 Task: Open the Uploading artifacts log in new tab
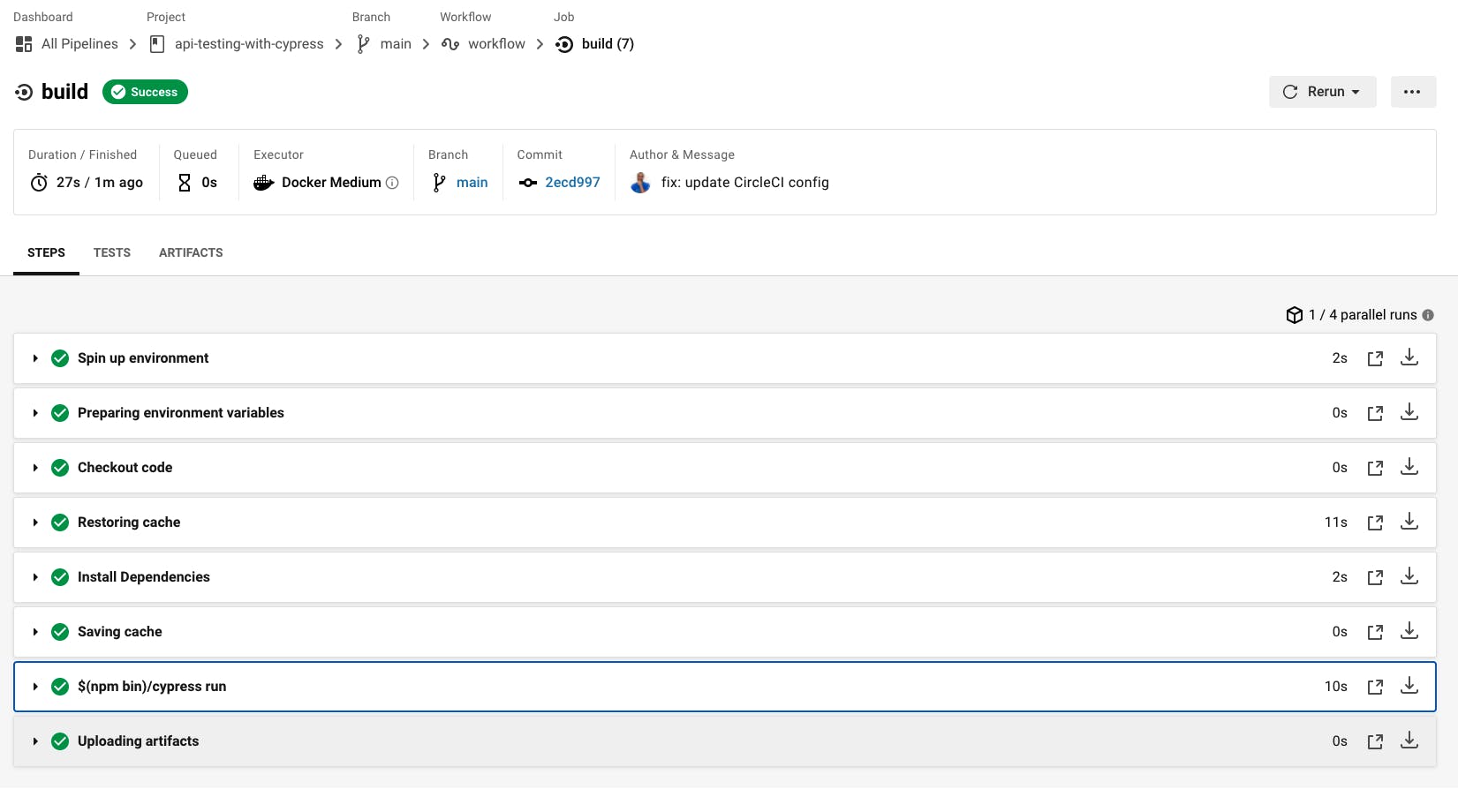[1375, 741]
